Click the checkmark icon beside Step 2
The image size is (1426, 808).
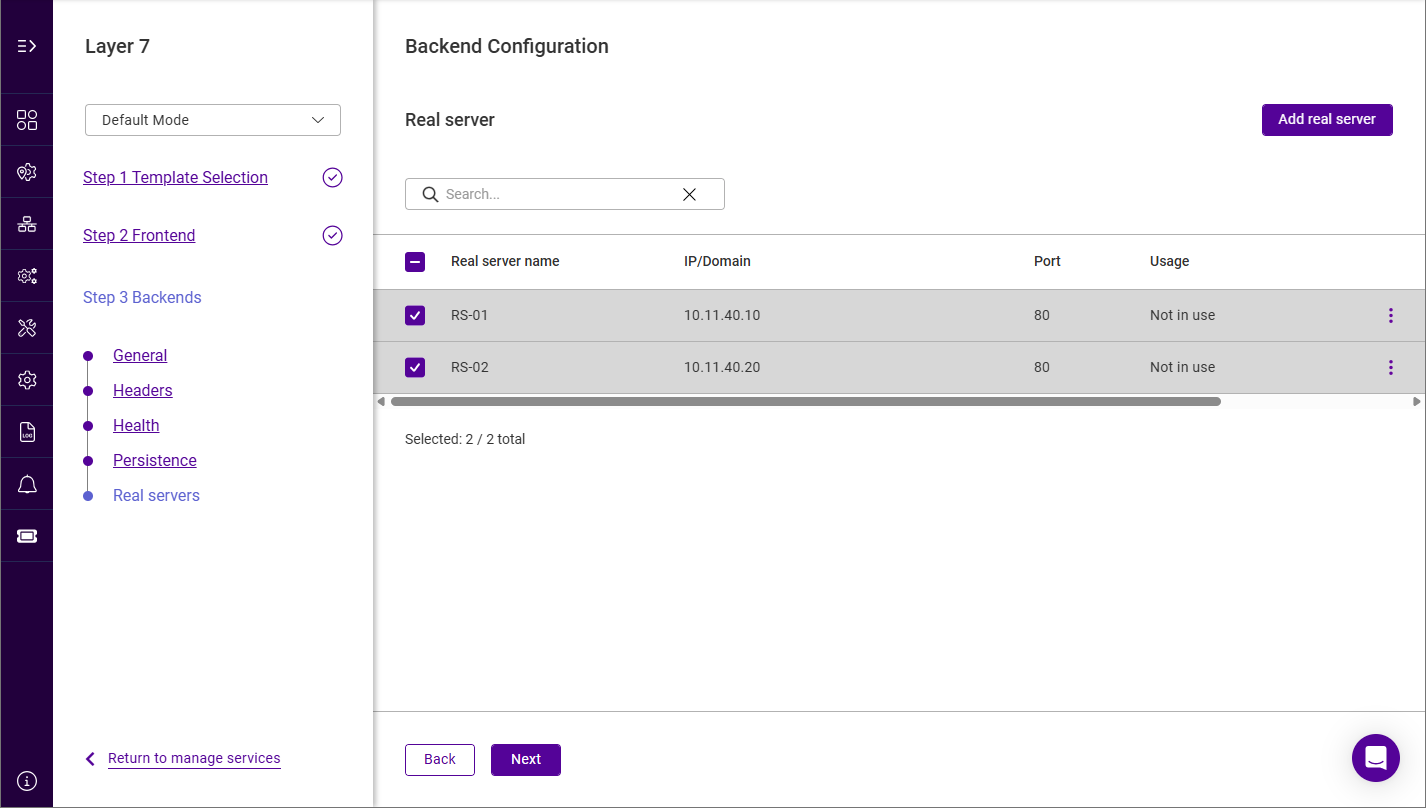point(333,236)
